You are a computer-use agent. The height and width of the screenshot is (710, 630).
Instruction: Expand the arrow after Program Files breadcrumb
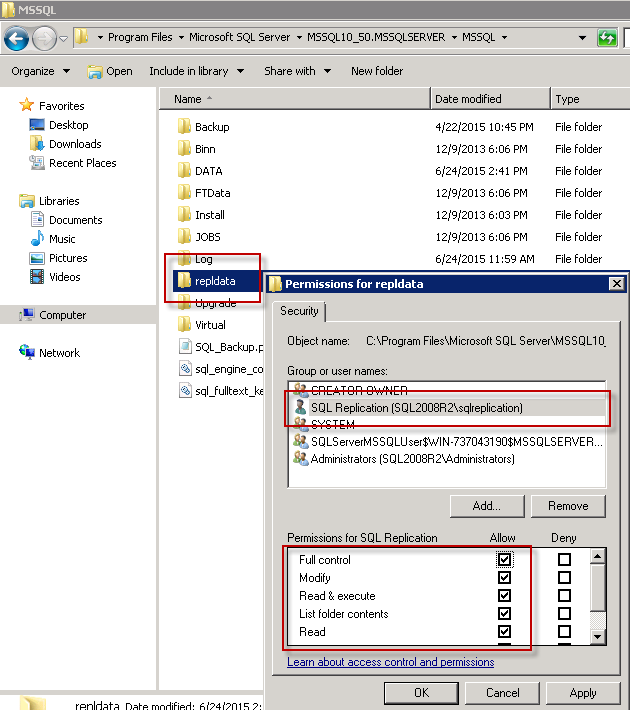pyautogui.click(x=181, y=37)
